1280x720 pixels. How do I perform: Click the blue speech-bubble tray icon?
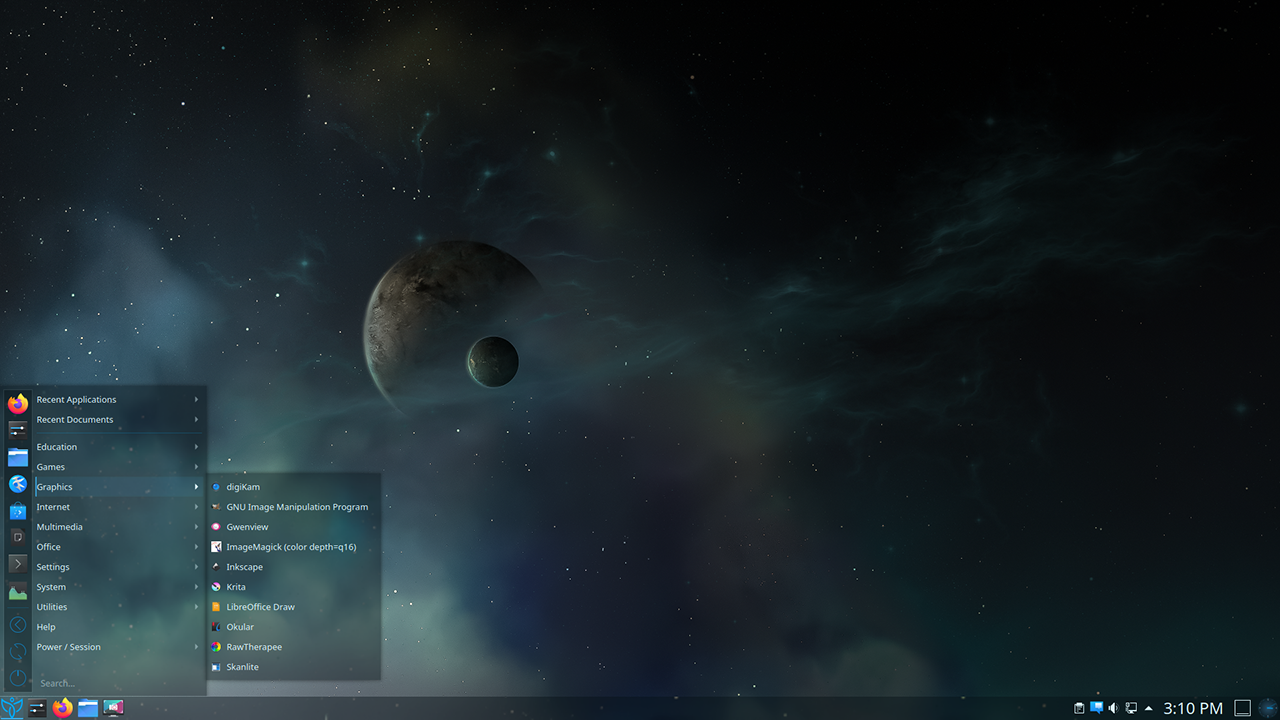click(1096, 708)
